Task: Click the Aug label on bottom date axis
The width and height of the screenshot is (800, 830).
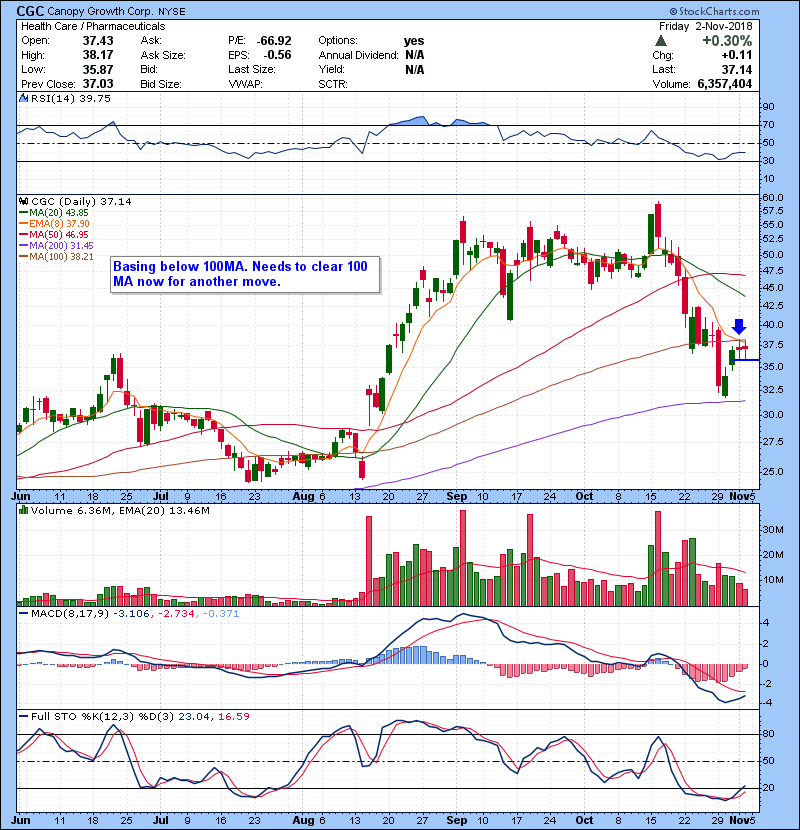Action: (303, 820)
